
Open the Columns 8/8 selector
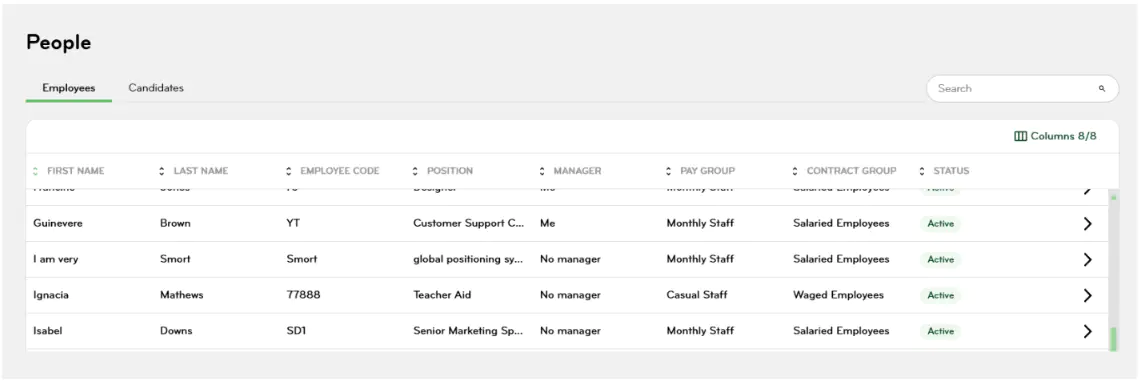click(1055, 136)
